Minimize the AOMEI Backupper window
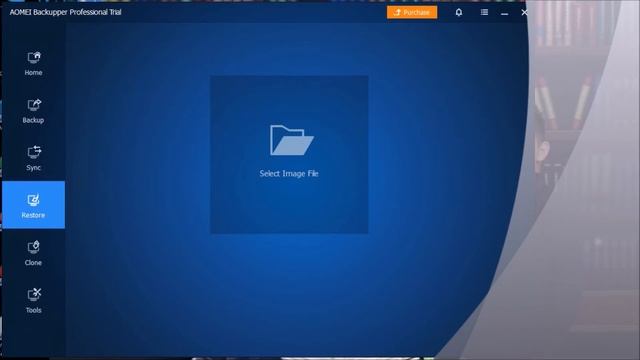The image size is (640, 360). click(x=504, y=13)
